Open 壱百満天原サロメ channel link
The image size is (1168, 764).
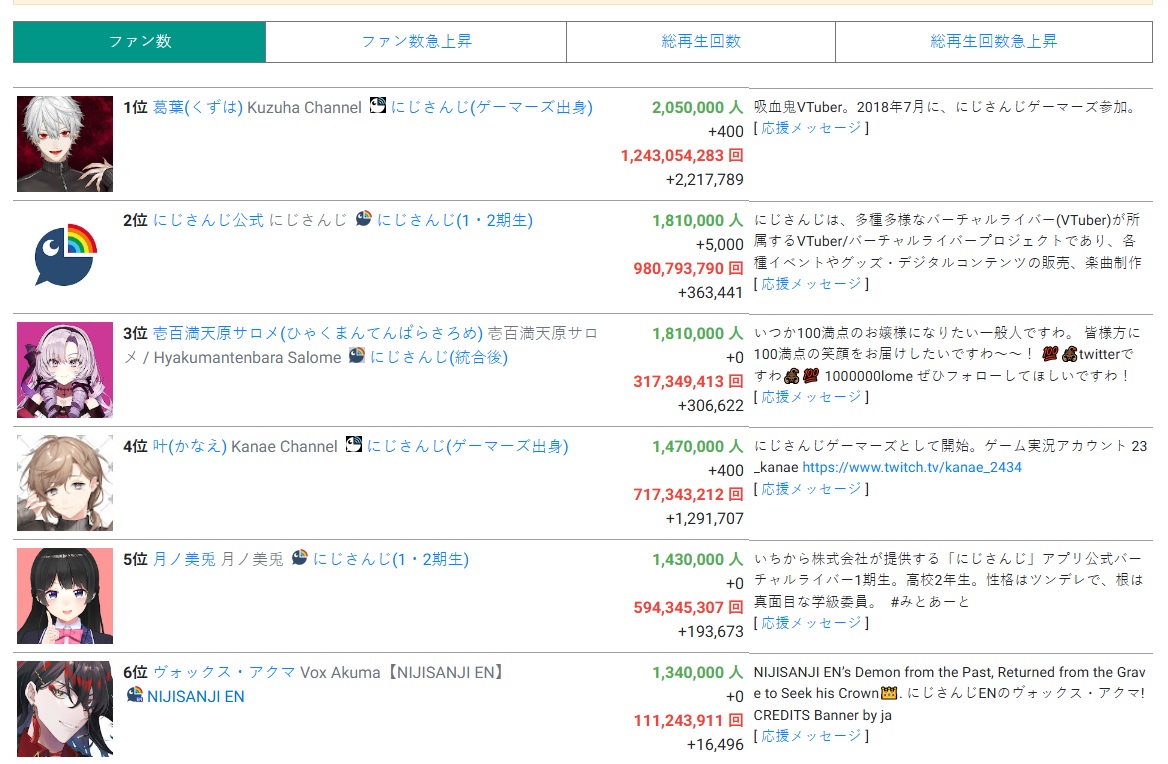click(318, 334)
